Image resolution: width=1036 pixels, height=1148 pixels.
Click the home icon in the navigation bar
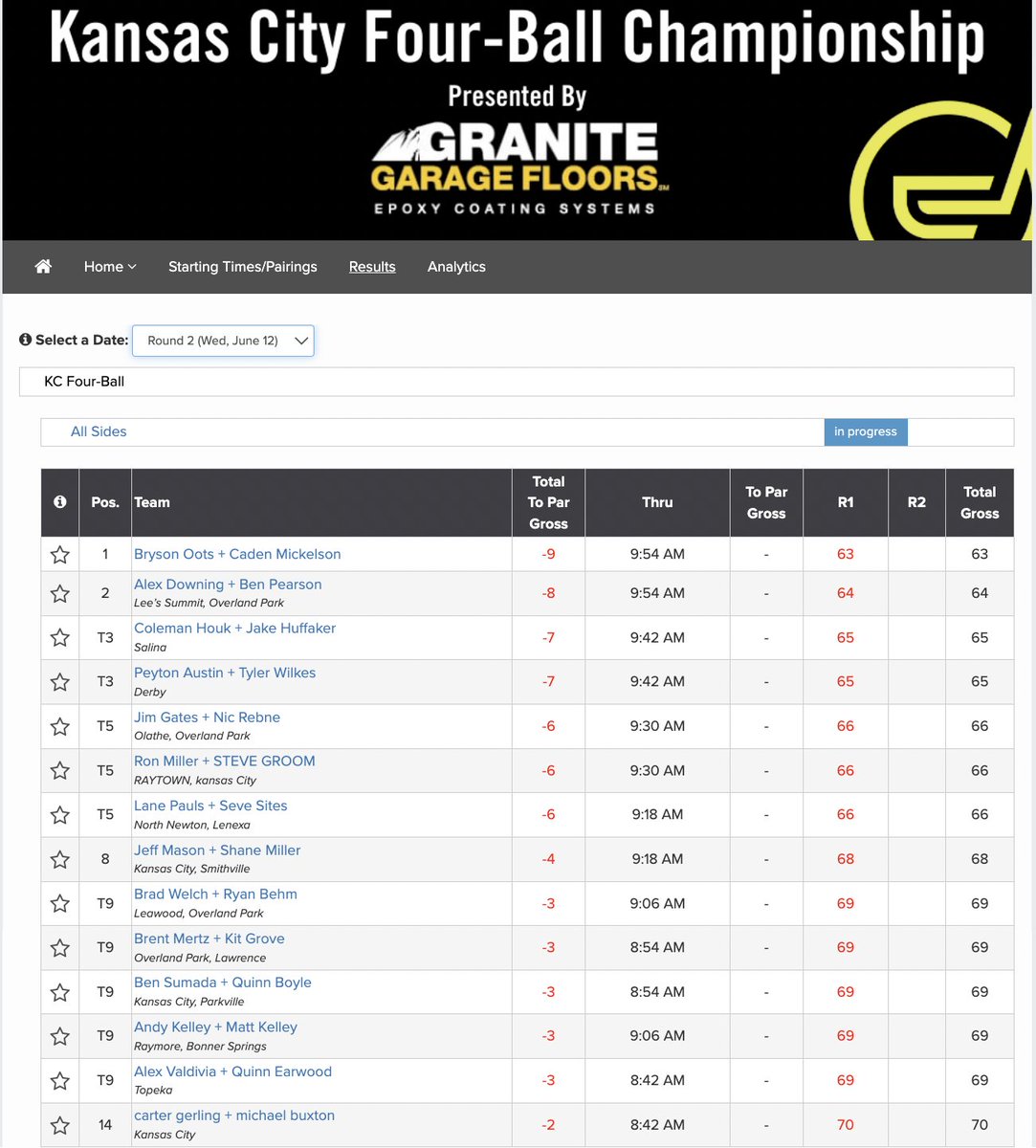[42, 266]
